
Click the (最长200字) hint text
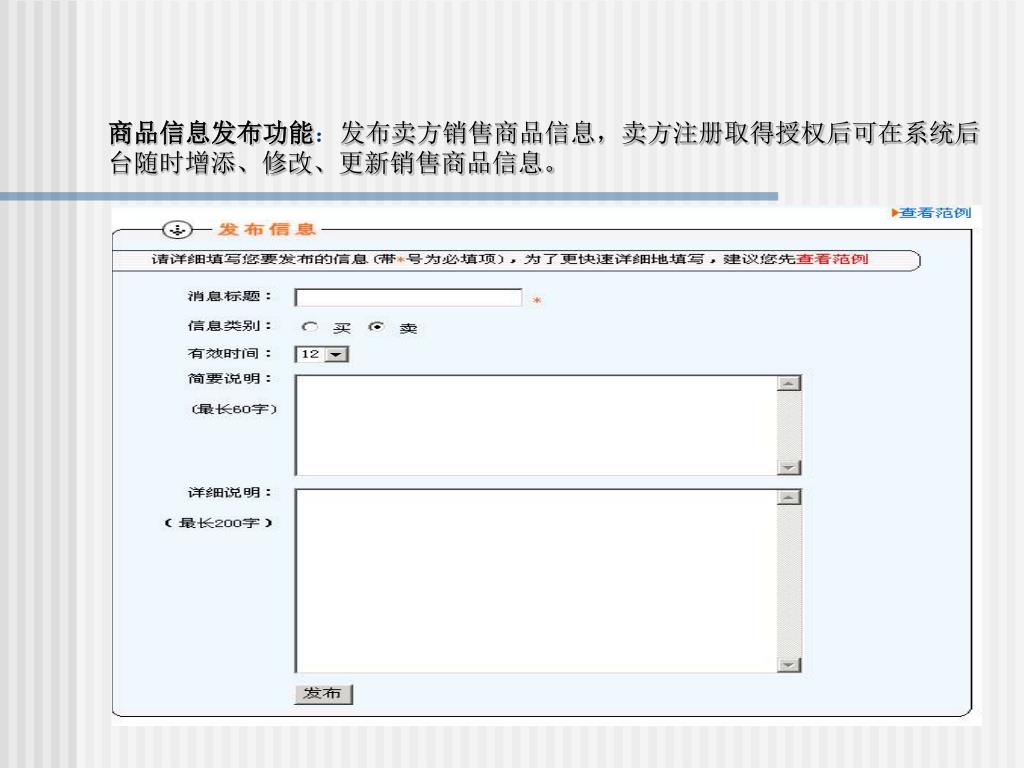219,523
